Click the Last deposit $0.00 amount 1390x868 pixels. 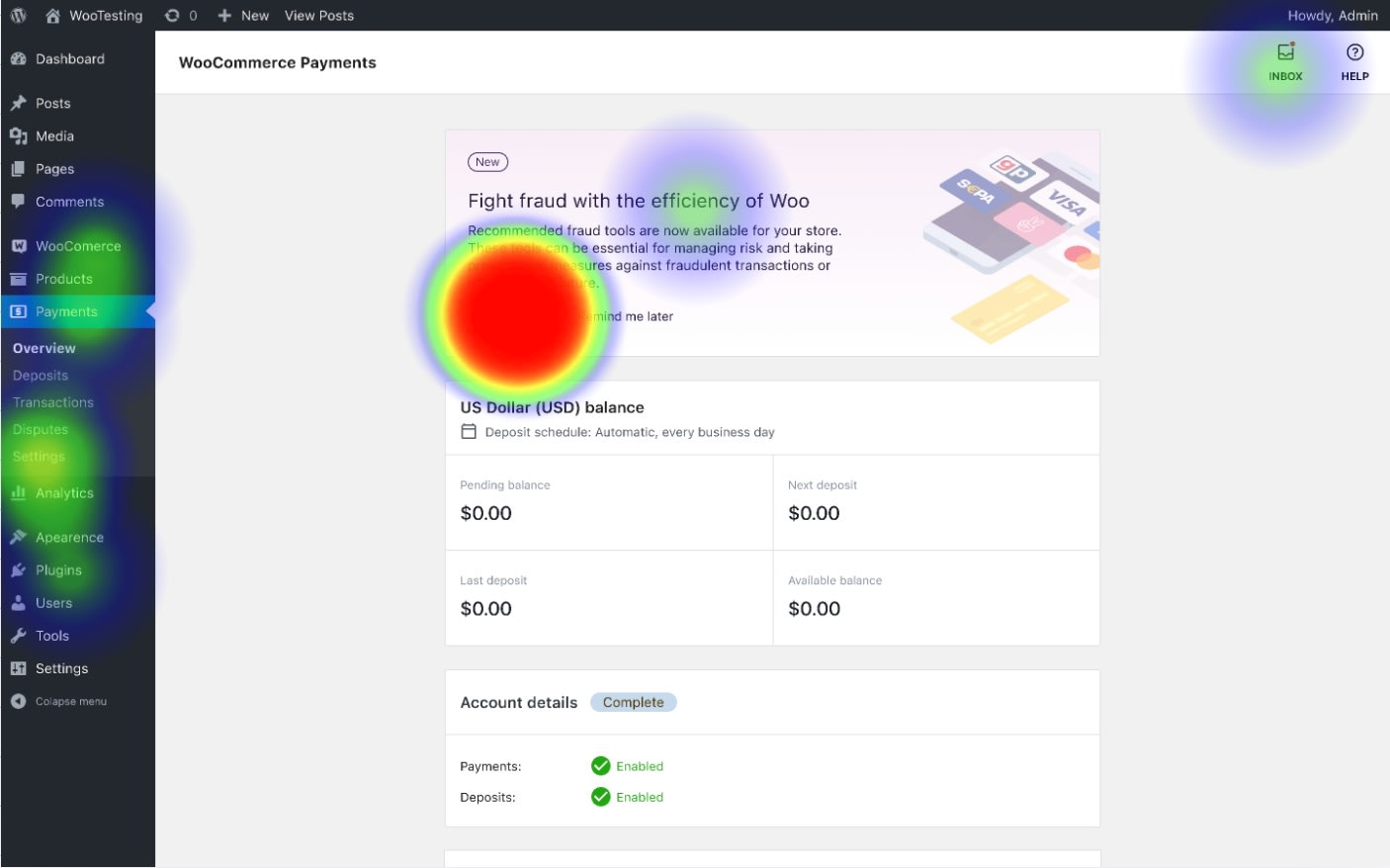coord(486,609)
